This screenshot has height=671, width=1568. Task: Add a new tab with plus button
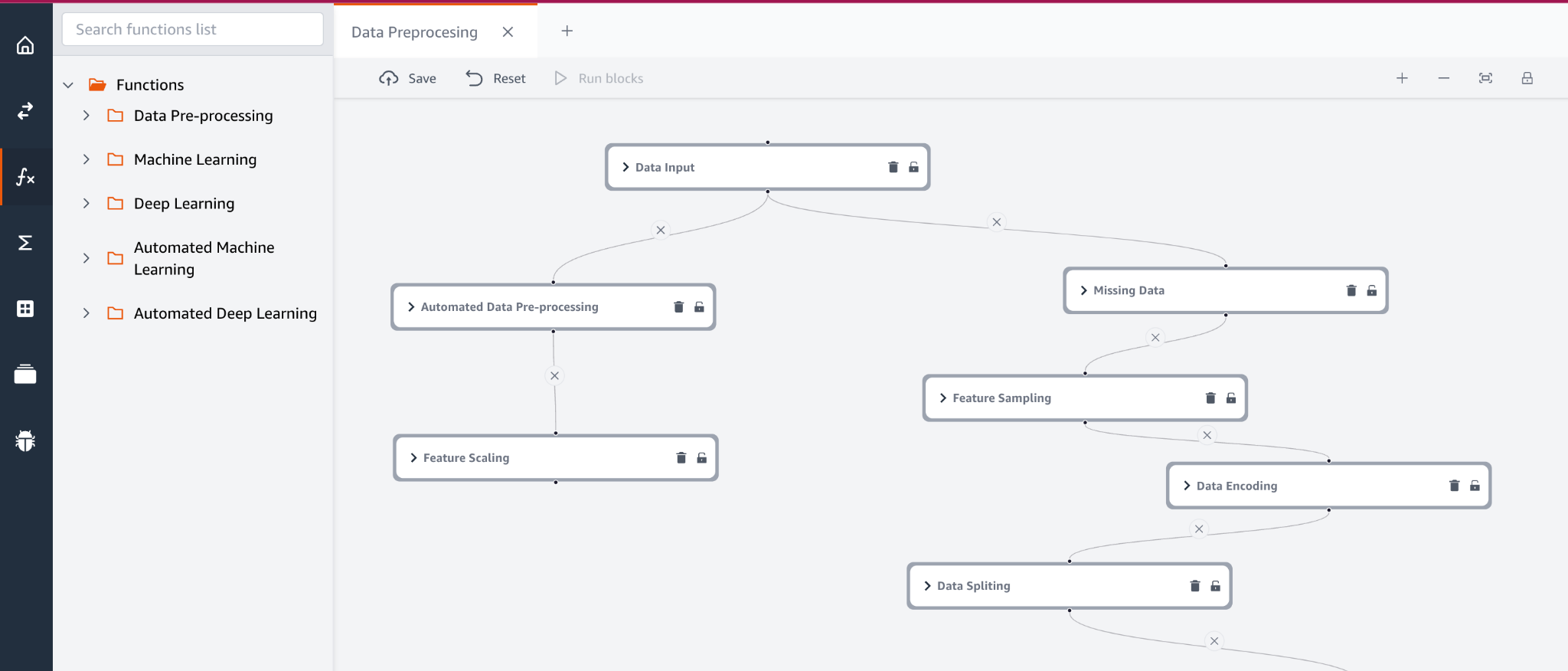point(567,31)
